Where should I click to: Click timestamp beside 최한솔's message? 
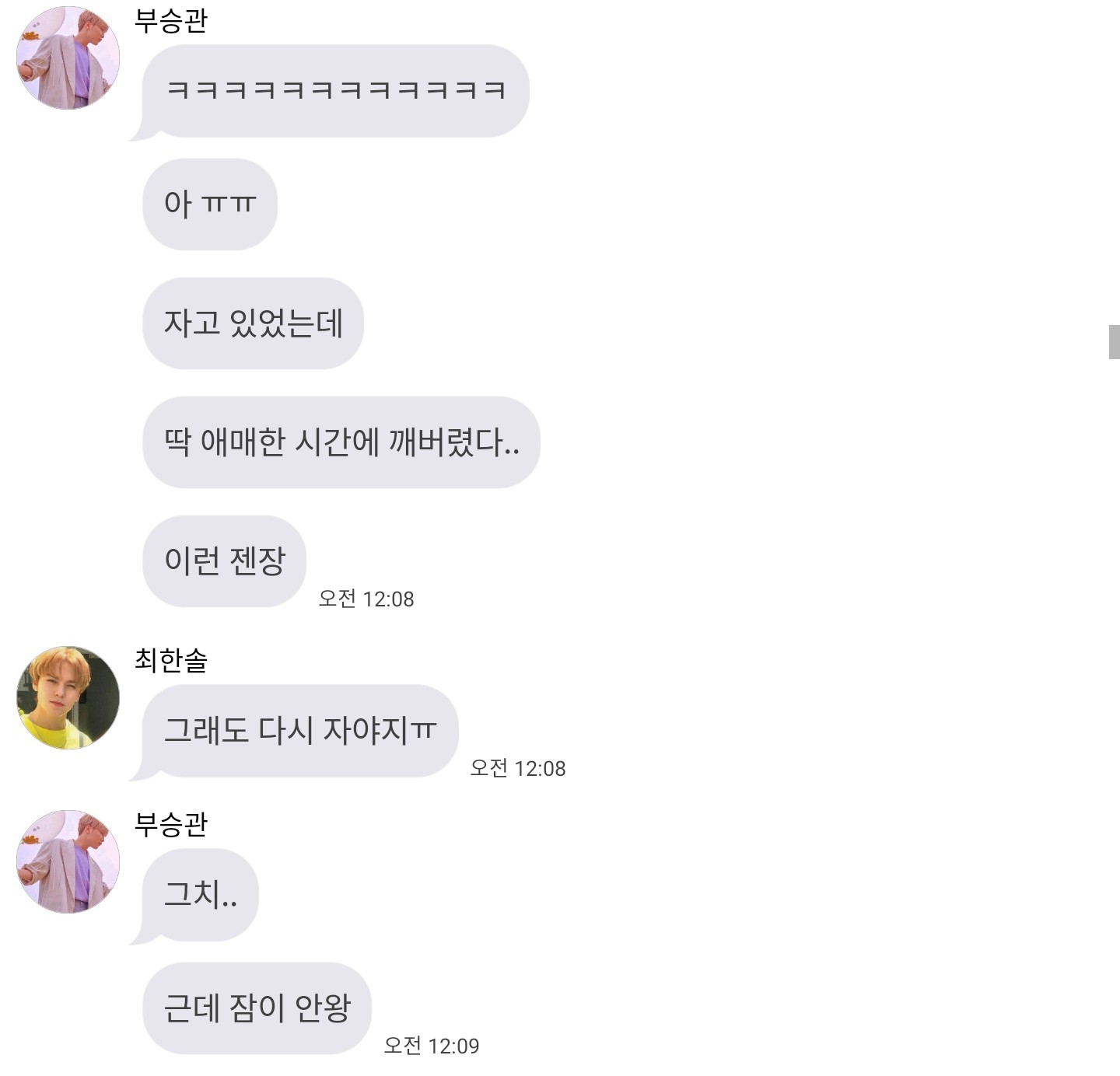point(518,768)
